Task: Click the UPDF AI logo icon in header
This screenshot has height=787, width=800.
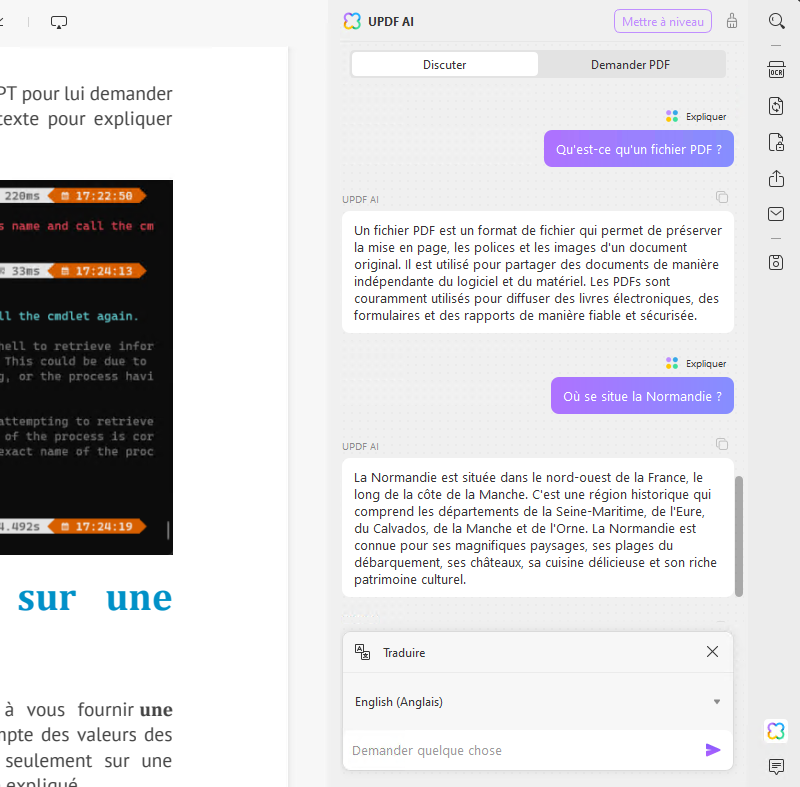Action: click(x=352, y=21)
